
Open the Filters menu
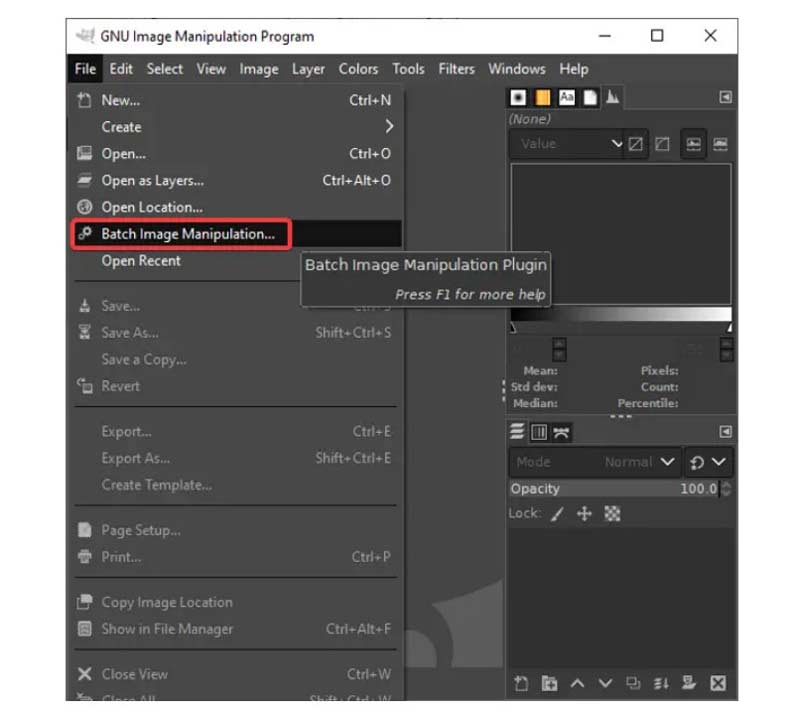pyautogui.click(x=456, y=69)
